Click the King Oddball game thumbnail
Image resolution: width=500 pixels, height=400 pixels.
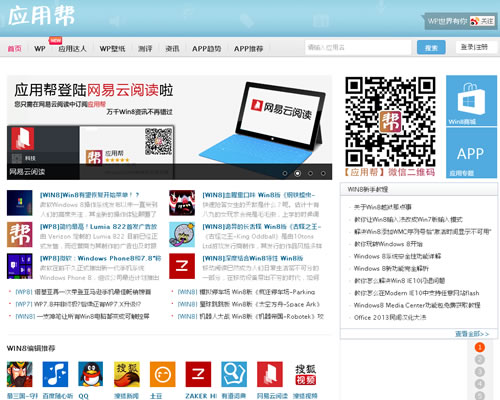pyautogui.click(x=182, y=234)
